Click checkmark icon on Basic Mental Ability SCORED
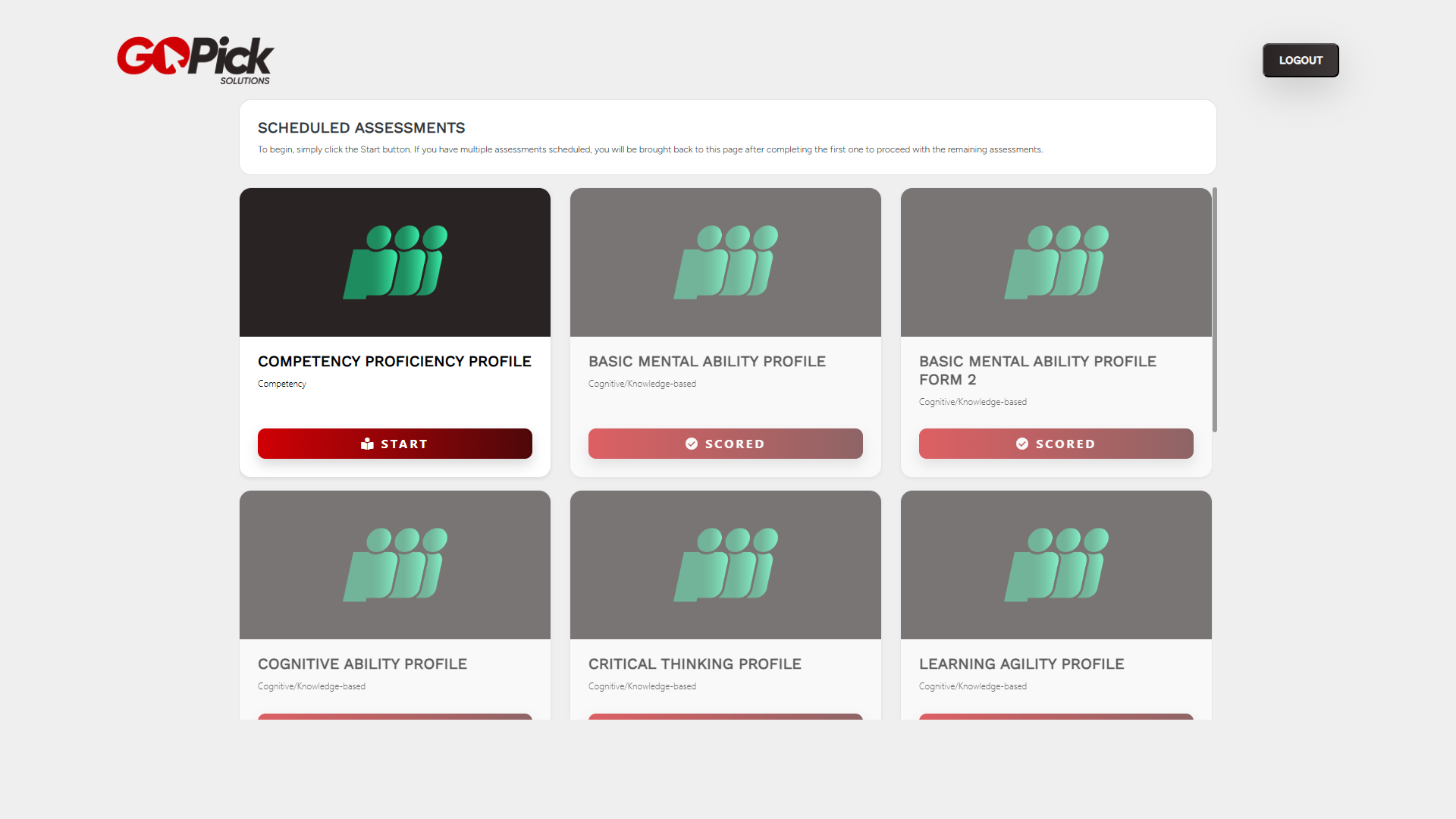This screenshot has height=819, width=1456. pyautogui.click(x=692, y=444)
